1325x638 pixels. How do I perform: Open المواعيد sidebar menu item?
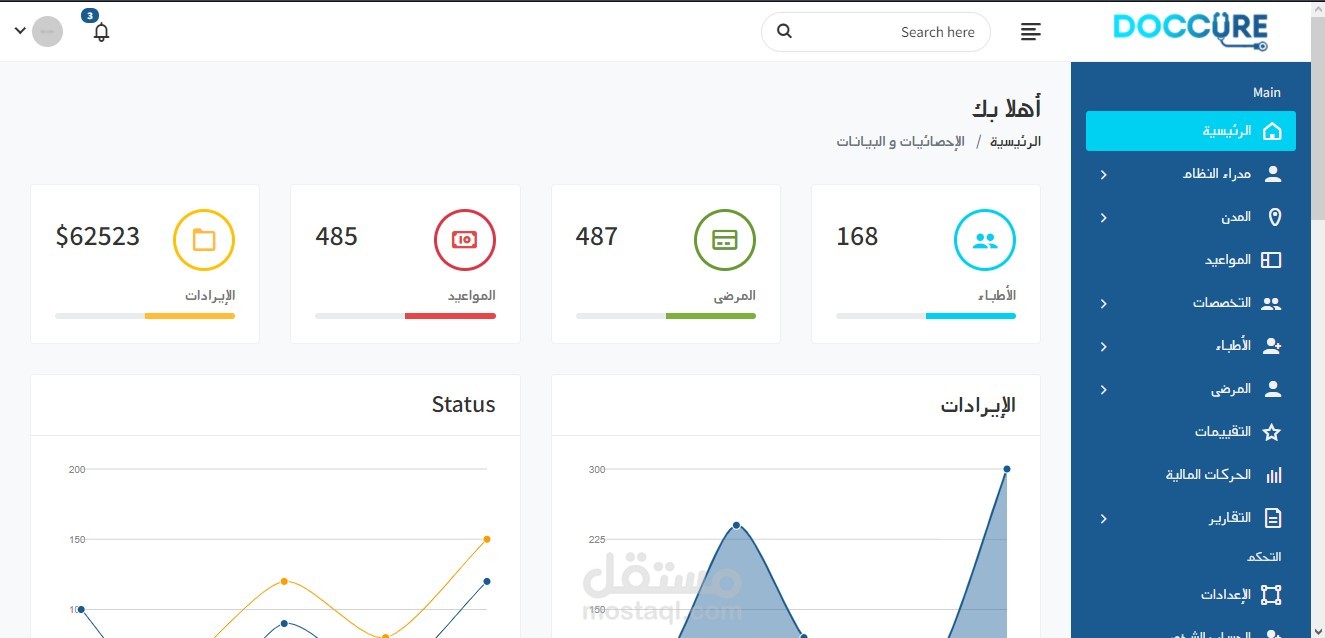[1191, 260]
